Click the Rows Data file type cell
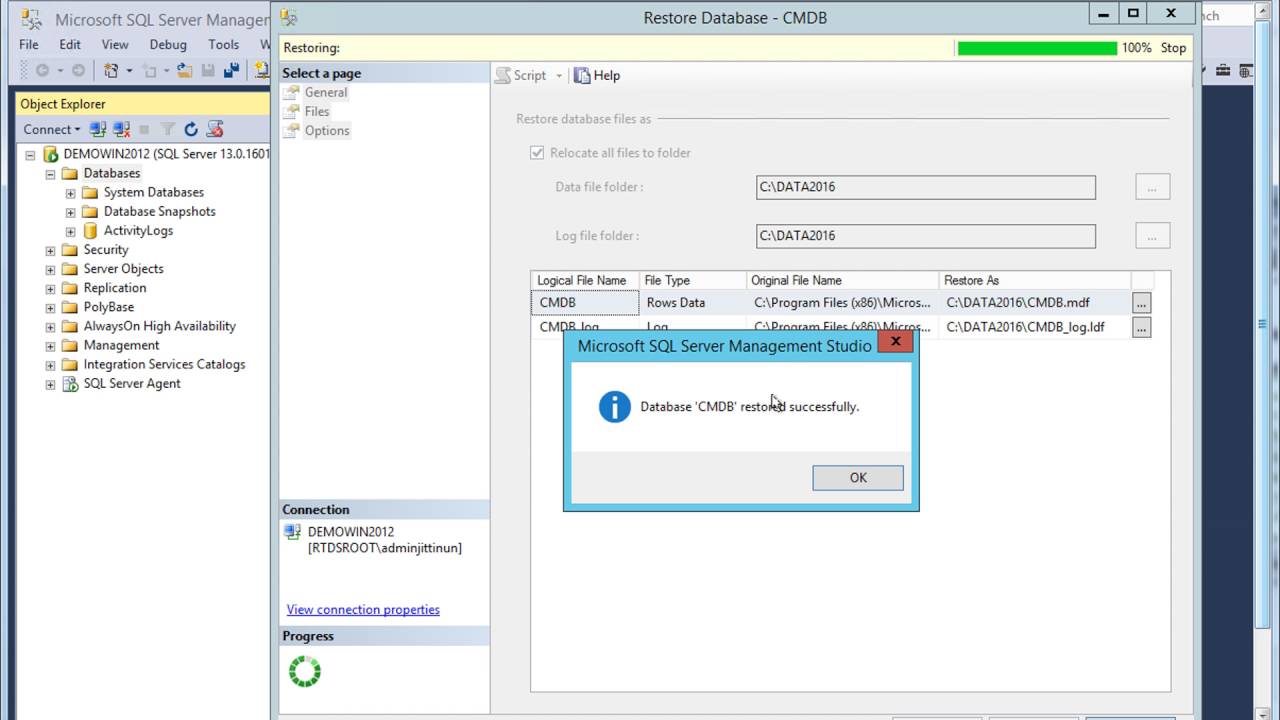1280x720 pixels. [693, 302]
